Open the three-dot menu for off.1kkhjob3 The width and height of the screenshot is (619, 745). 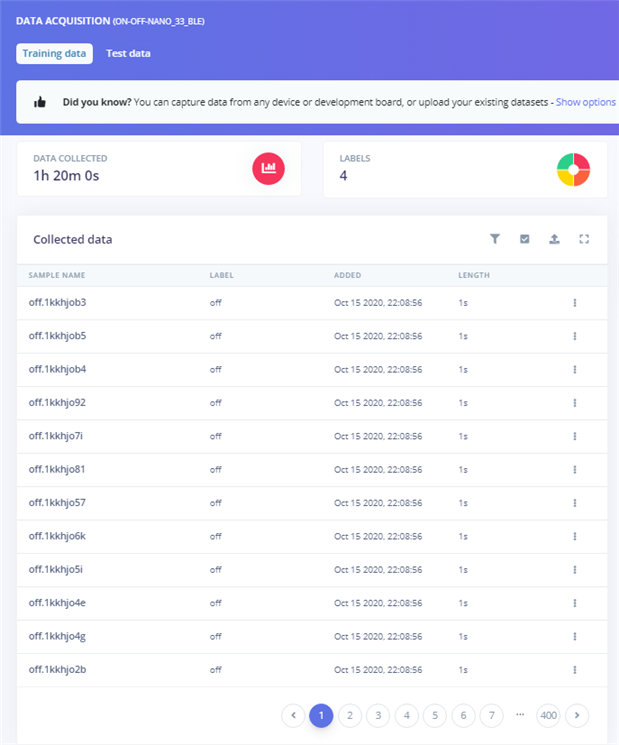(x=575, y=303)
